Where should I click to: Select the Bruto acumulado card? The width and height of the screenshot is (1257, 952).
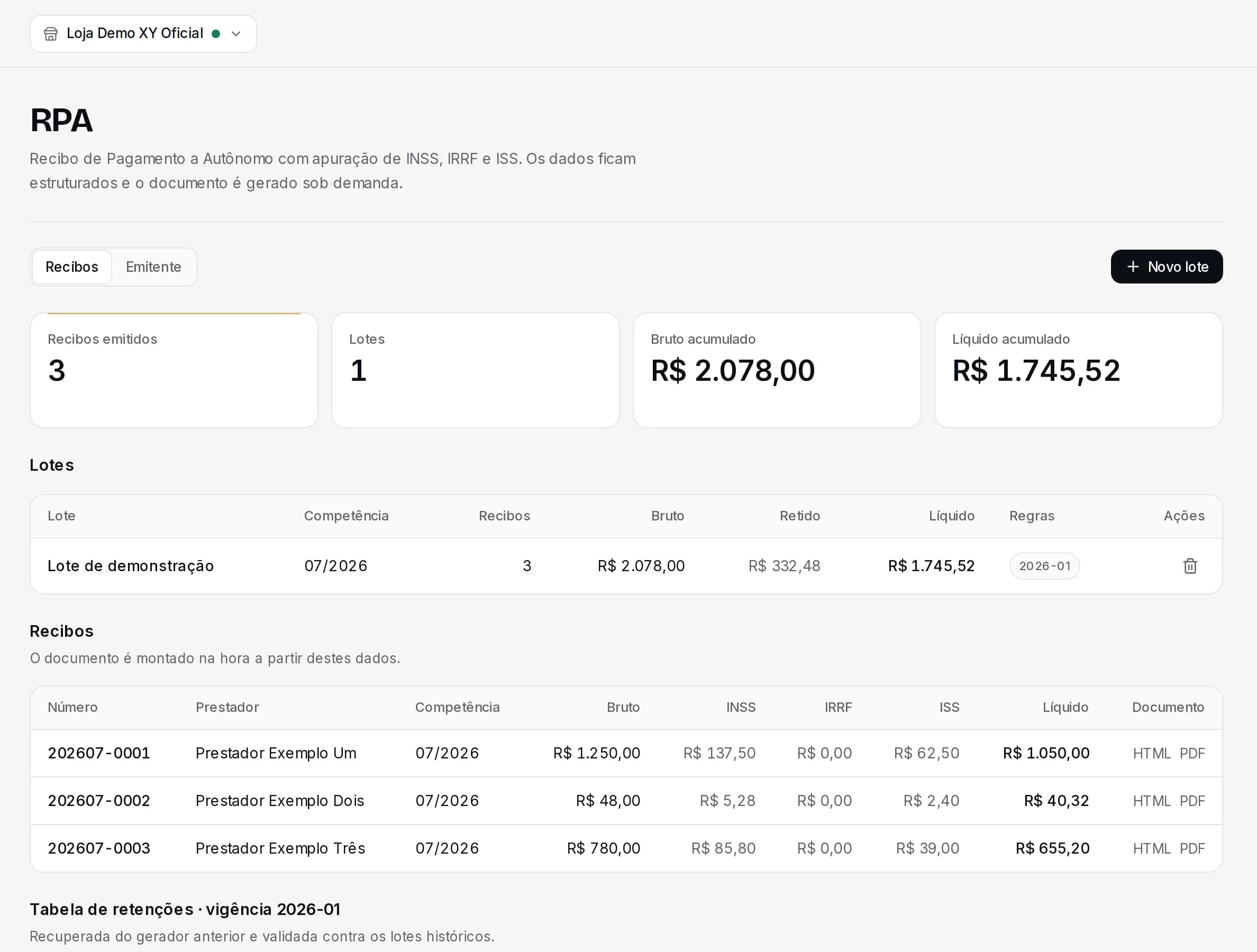click(777, 370)
